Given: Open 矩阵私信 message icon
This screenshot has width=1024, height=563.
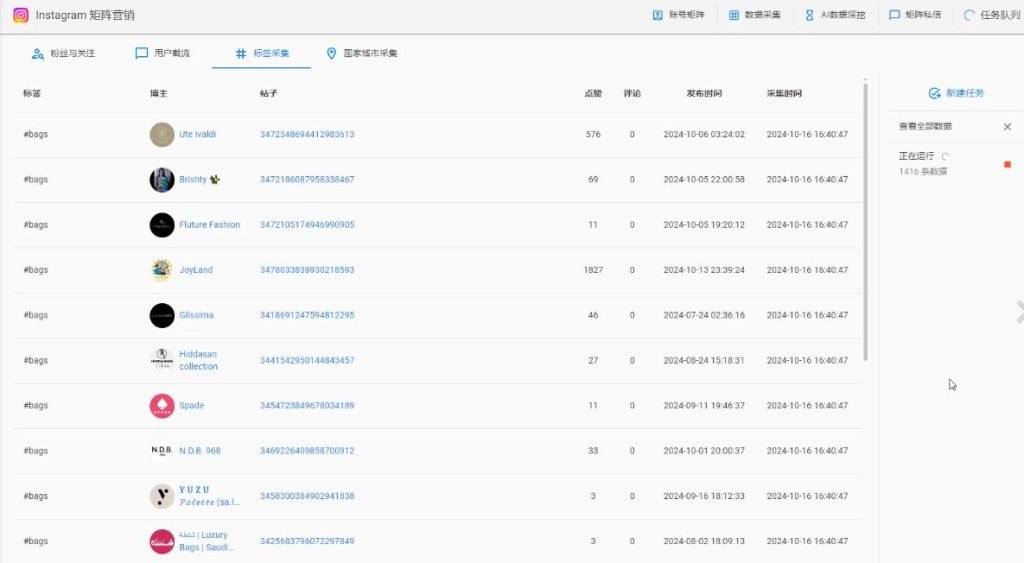Looking at the screenshot, I should (x=895, y=15).
